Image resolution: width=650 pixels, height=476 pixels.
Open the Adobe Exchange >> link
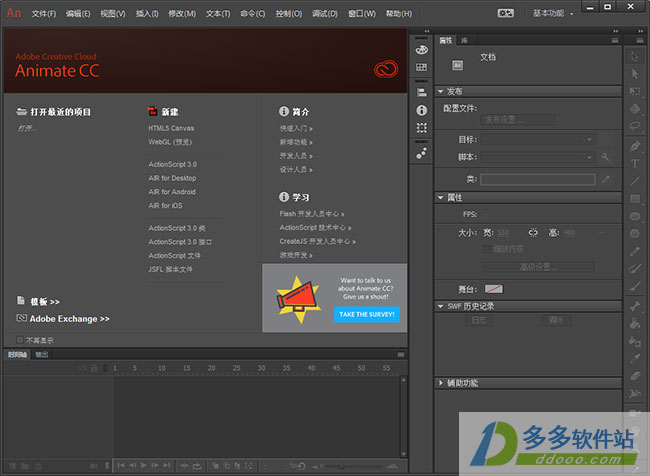pyautogui.click(x=69, y=318)
